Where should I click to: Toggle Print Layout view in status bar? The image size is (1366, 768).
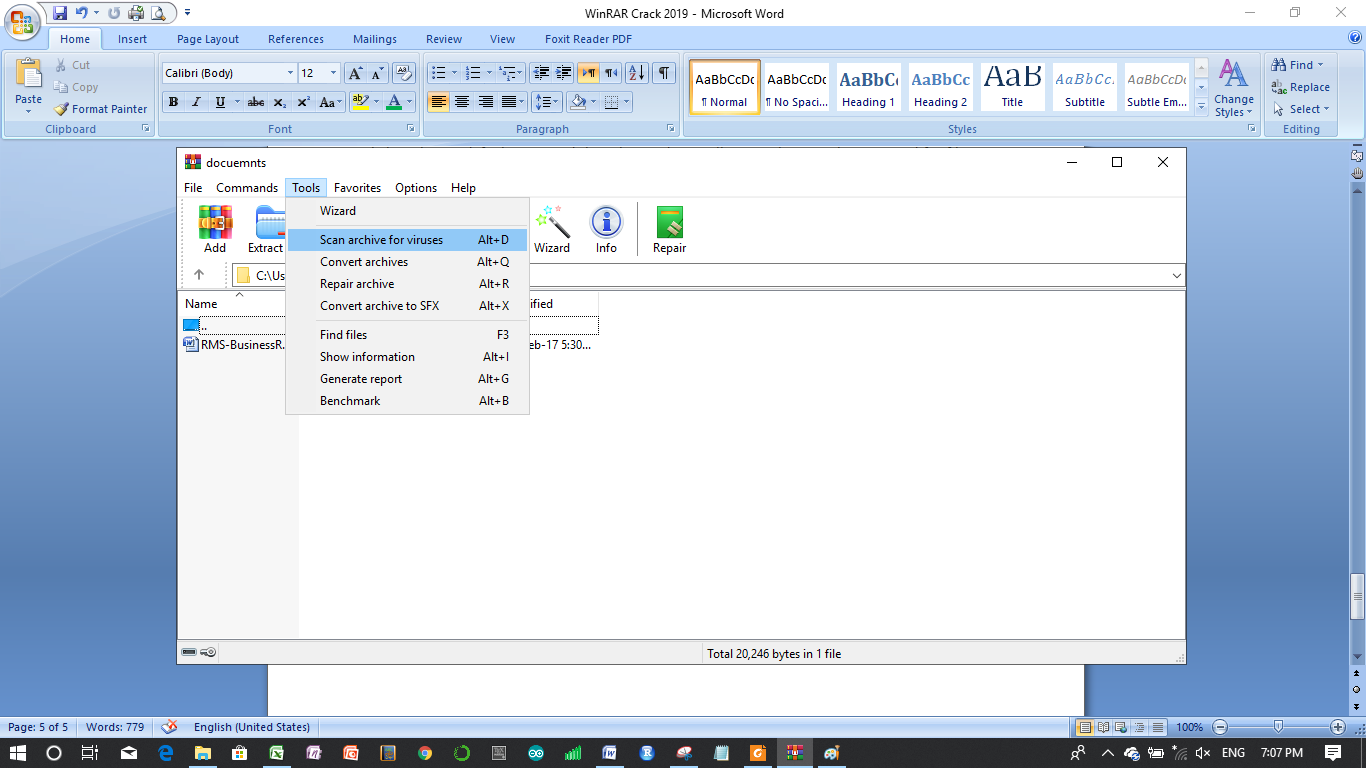click(1085, 727)
